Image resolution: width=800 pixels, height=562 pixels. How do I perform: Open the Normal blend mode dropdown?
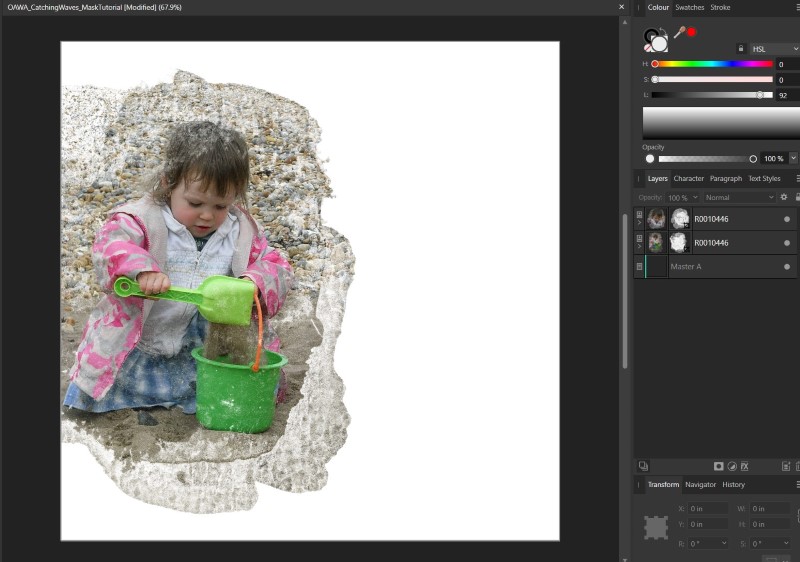tap(739, 197)
